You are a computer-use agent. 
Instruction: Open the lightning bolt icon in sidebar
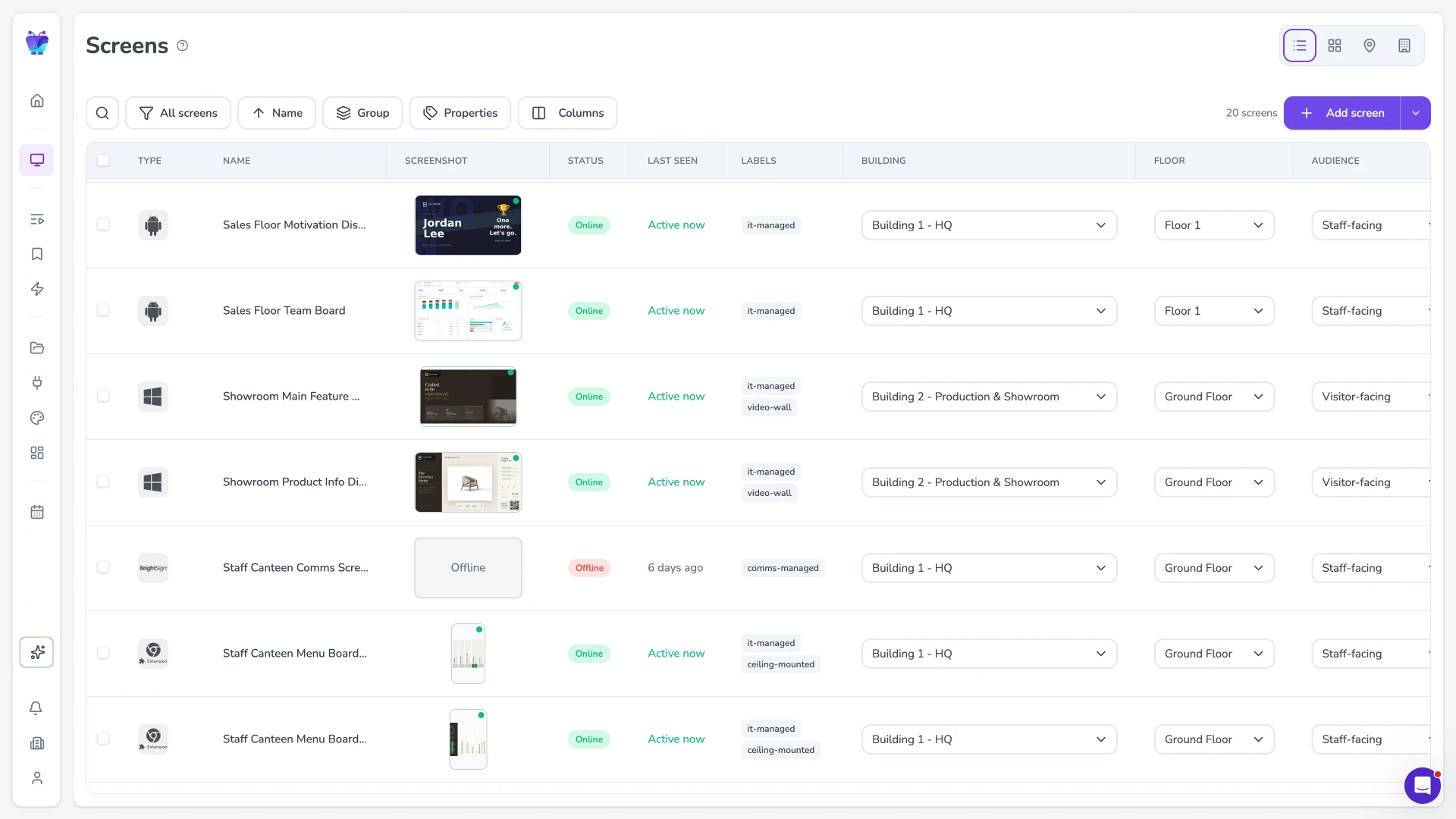[36, 289]
